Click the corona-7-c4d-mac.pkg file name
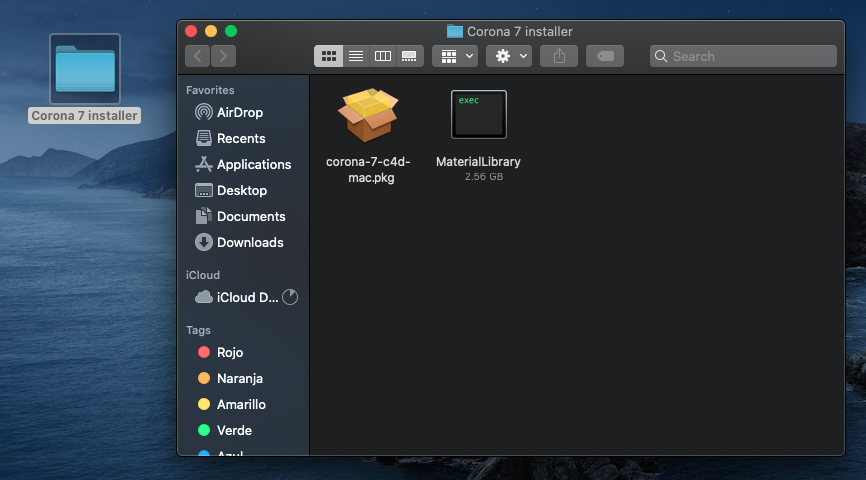The width and height of the screenshot is (866, 480). pos(368,170)
